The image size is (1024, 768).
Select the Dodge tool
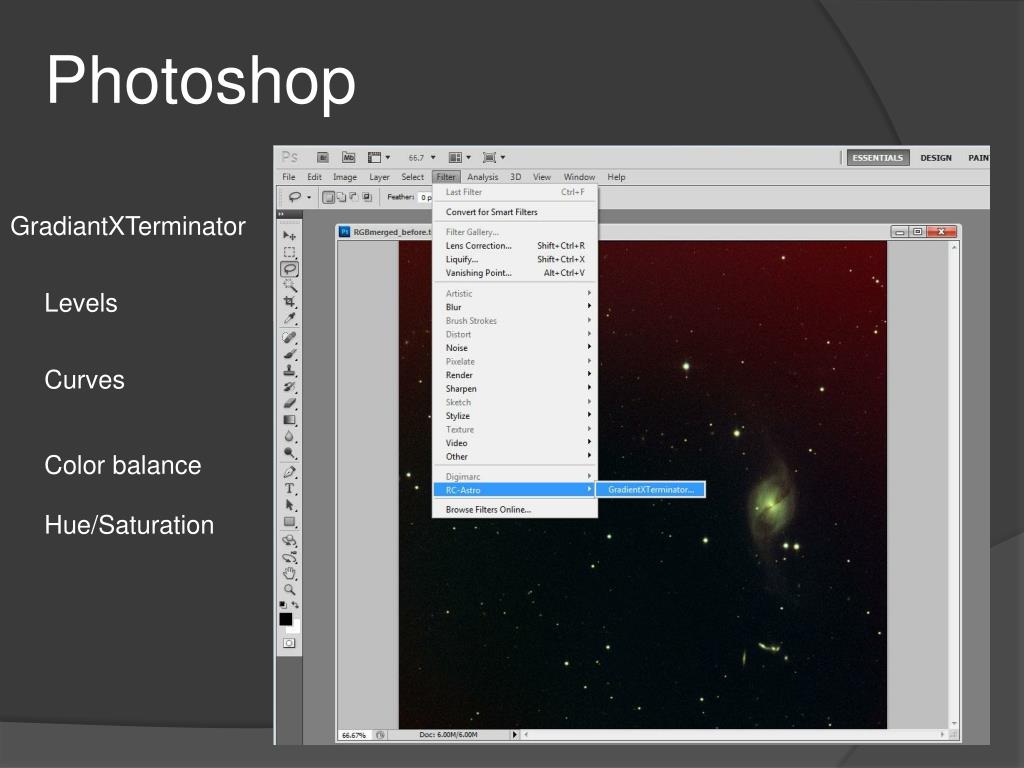click(x=289, y=453)
